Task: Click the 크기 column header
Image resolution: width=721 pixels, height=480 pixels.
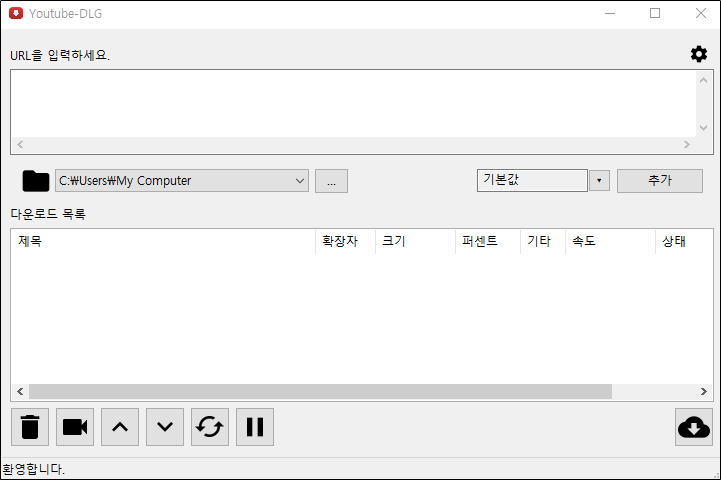Action: 415,241
